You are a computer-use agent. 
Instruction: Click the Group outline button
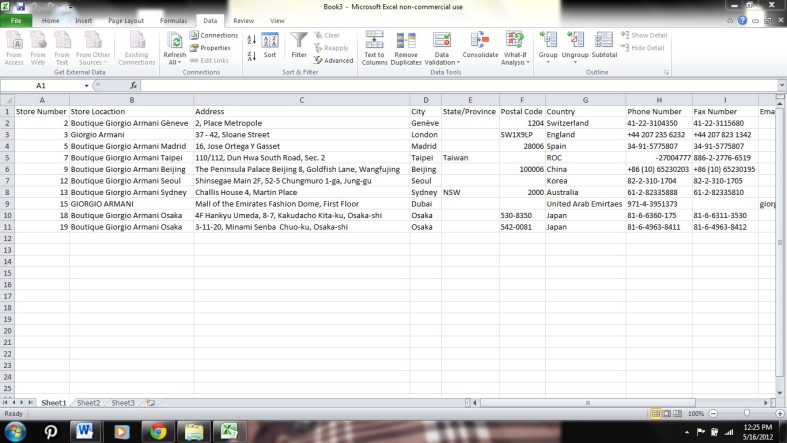click(548, 44)
